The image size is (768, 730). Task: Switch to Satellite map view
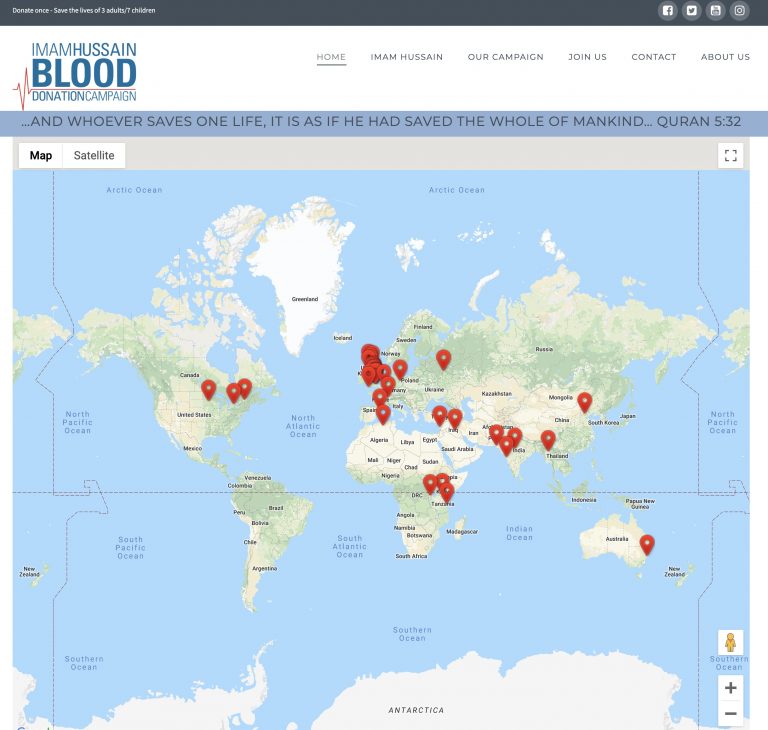click(94, 155)
